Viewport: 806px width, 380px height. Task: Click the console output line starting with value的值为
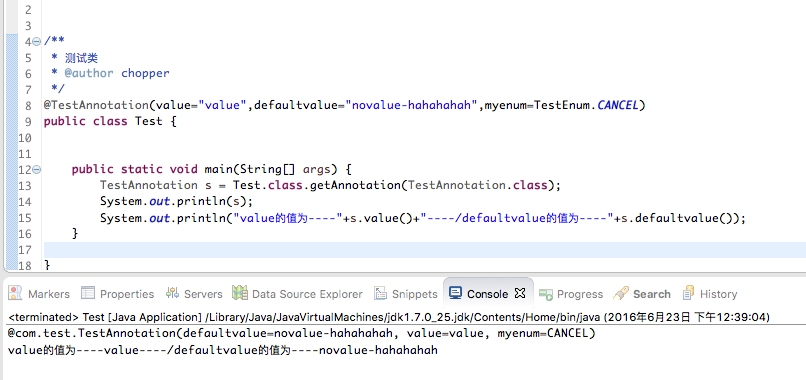[223, 351]
